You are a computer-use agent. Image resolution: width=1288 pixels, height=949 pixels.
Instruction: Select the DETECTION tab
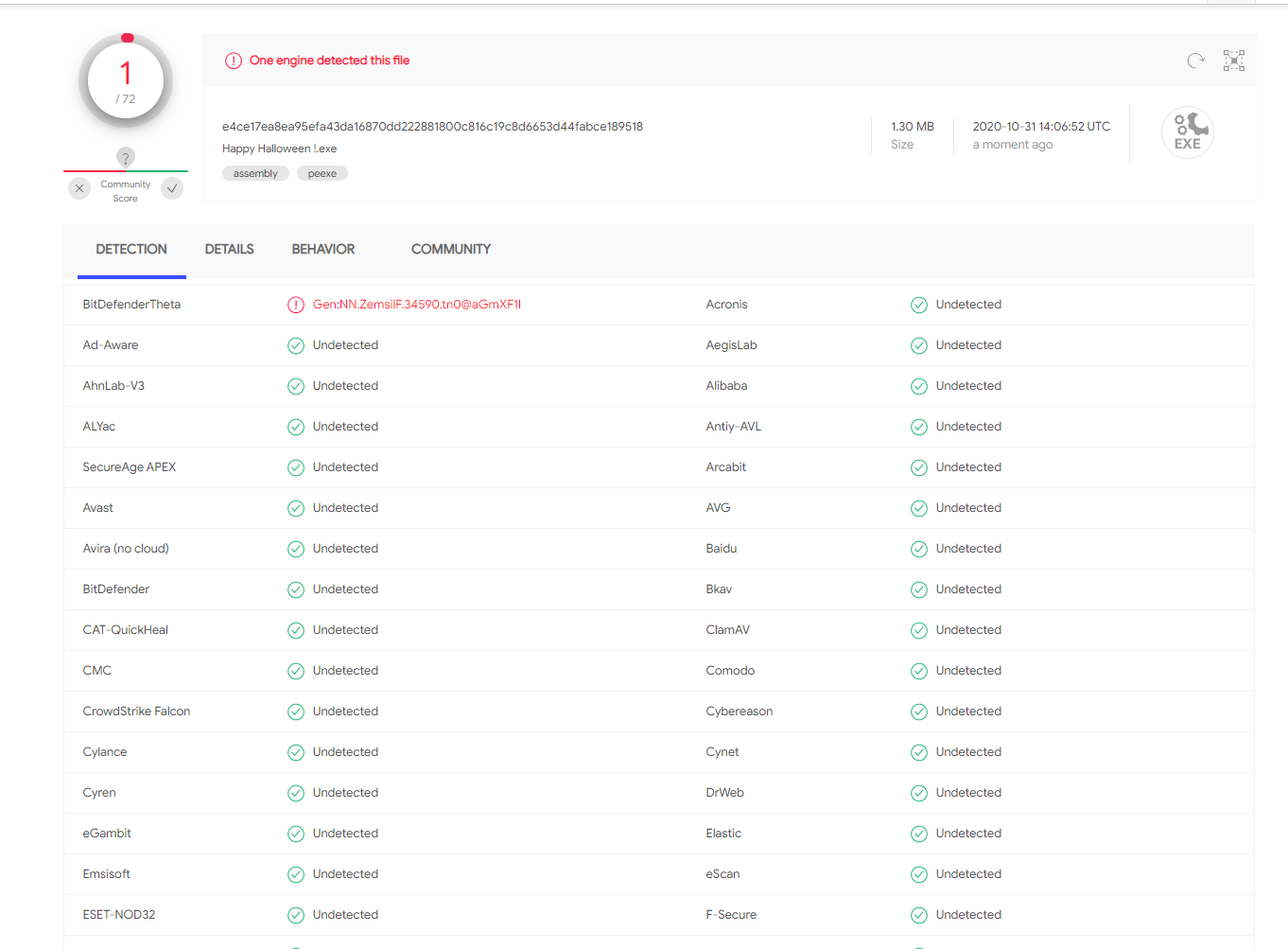(131, 249)
